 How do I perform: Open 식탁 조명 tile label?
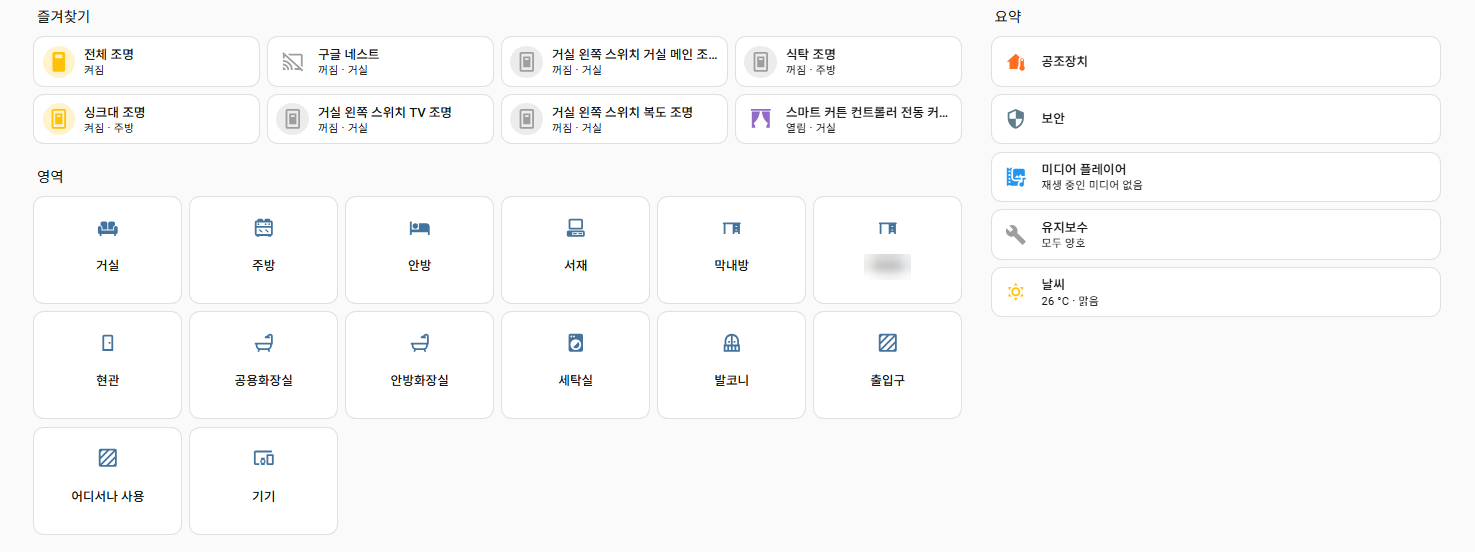click(x=811, y=55)
